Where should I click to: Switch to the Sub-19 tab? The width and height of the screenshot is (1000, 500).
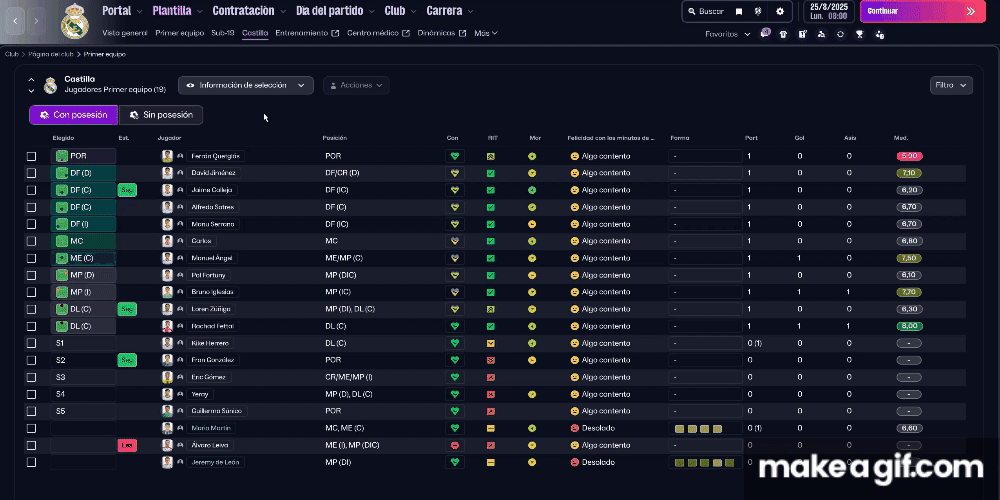click(223, 33)
